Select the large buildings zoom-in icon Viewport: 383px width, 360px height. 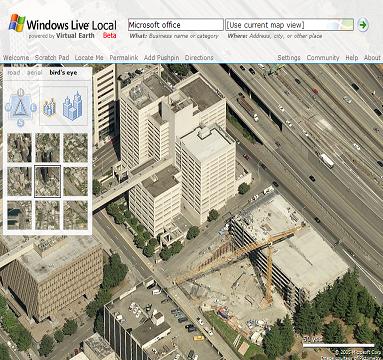(x=73, y=106)
